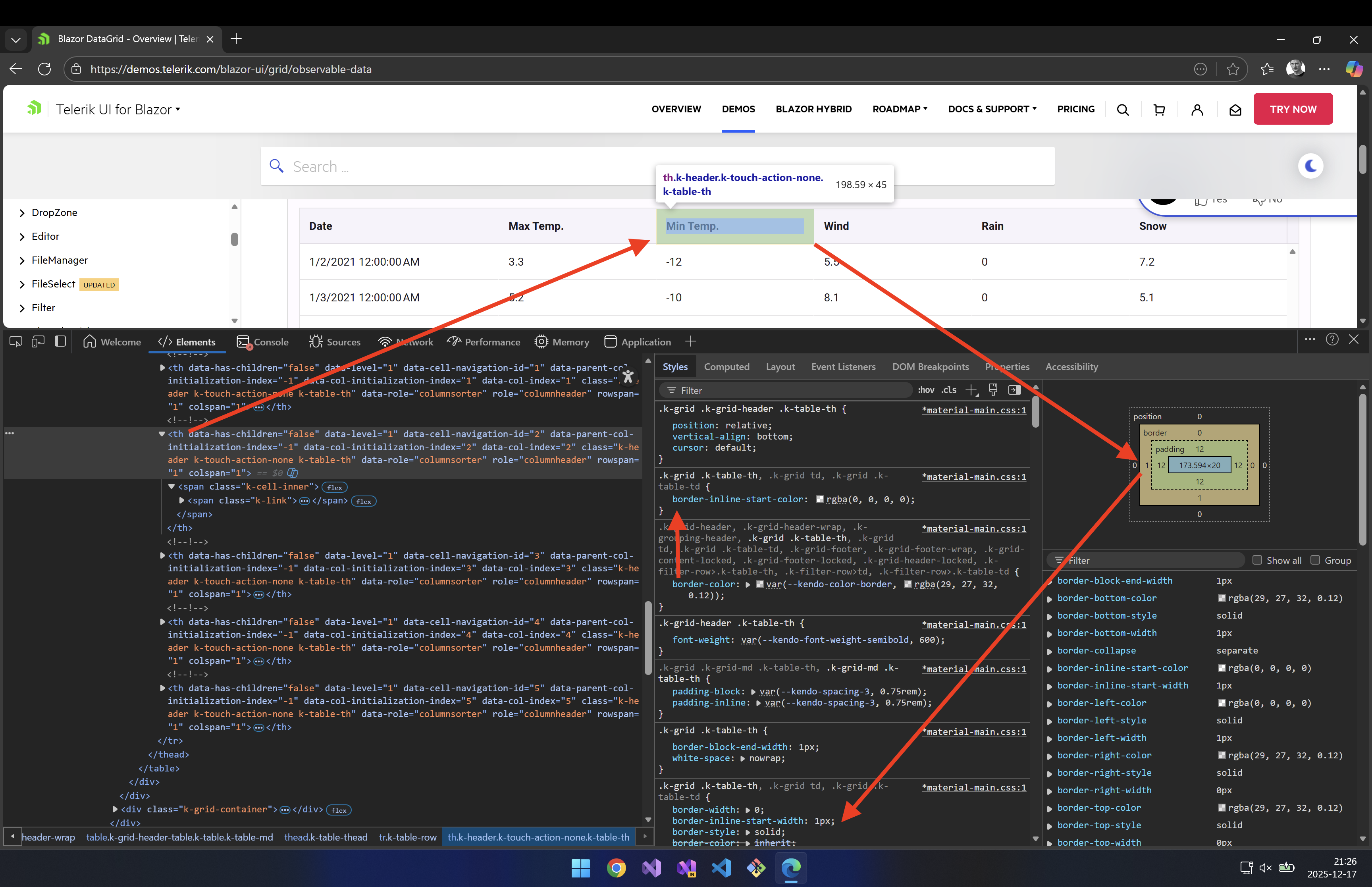
Task: Check the Group checkbox
Action: tap(1315, 560)
